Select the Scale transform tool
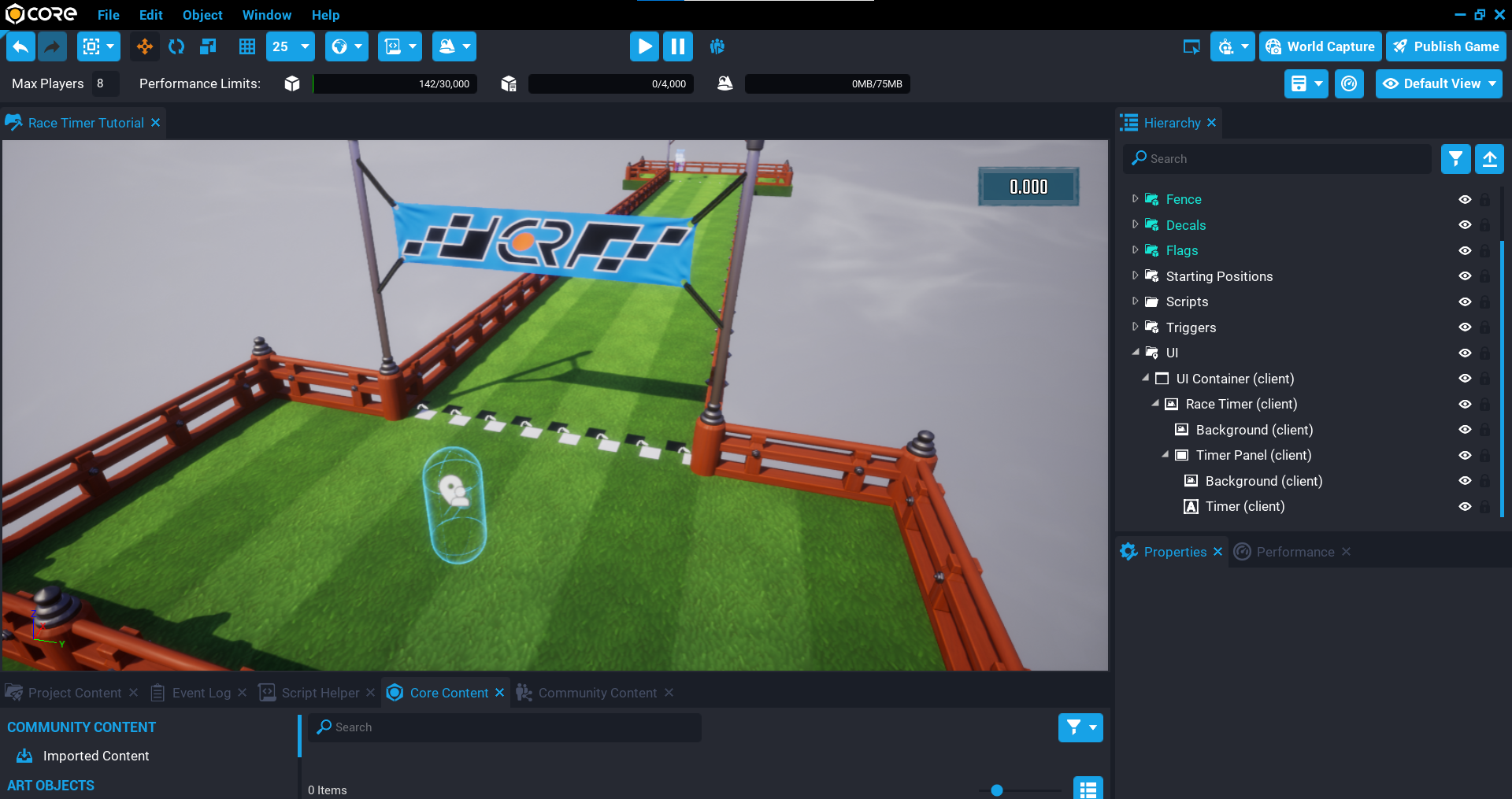This screenshot has height=799, width=1512. click(x=208, y=46)
